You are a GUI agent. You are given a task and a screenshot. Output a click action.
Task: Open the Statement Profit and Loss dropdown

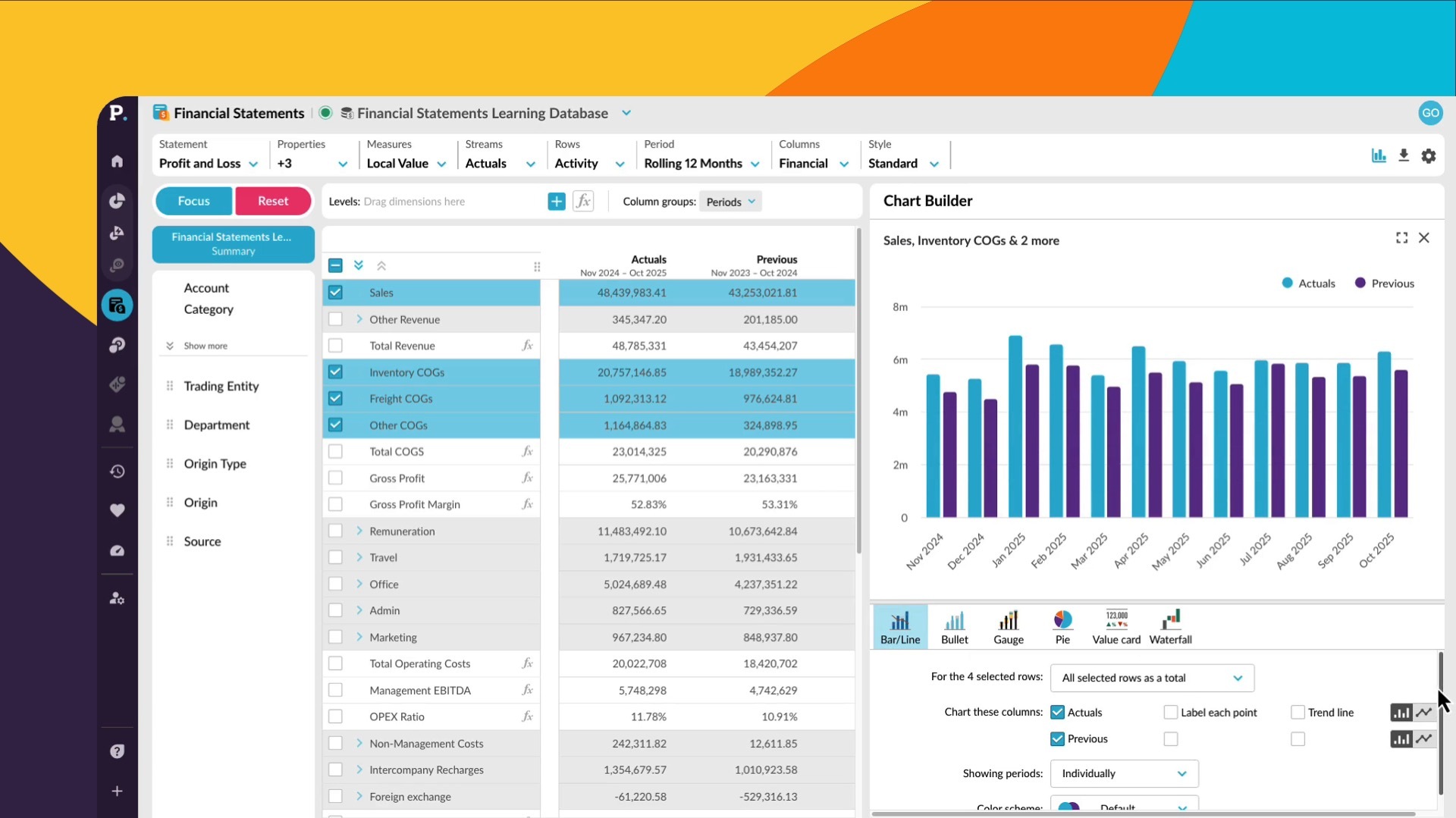(x=209, y=164)
